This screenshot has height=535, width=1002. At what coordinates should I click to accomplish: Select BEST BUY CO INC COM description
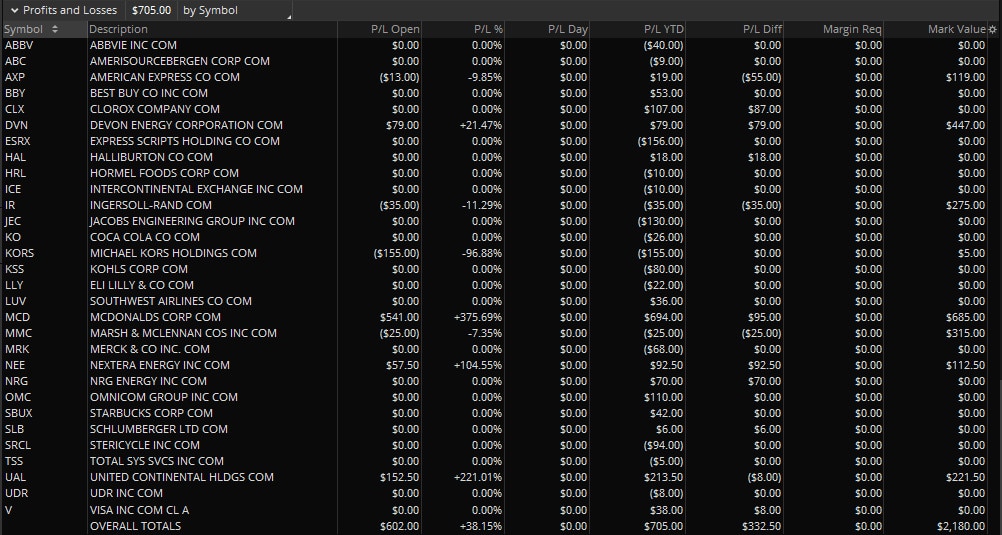coord(149,93)
